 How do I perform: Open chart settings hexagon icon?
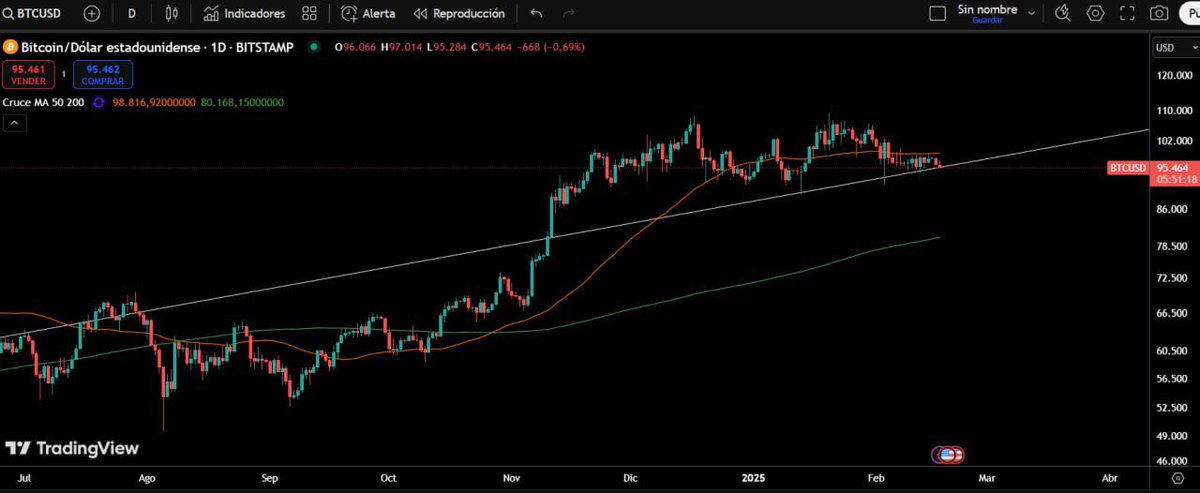1096,14
